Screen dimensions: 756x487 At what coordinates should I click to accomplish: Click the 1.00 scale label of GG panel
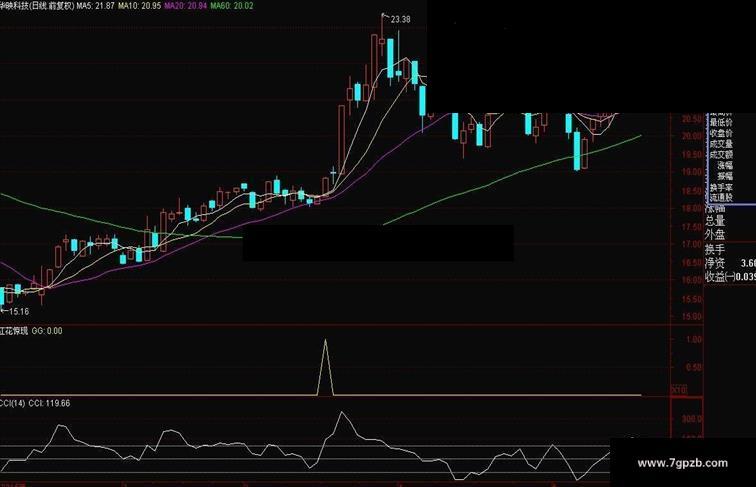(x=694, y=339)
